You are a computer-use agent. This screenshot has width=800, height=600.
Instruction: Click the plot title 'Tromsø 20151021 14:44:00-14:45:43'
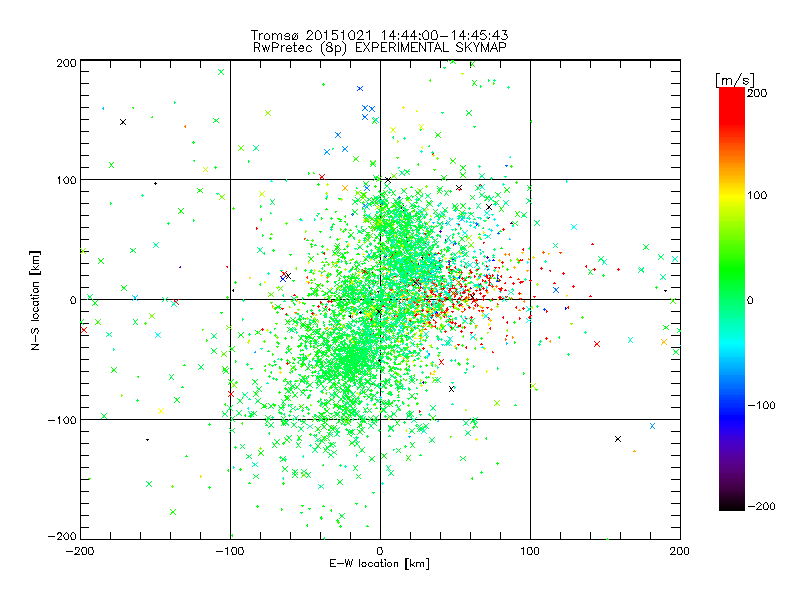[x=380, y=35]
